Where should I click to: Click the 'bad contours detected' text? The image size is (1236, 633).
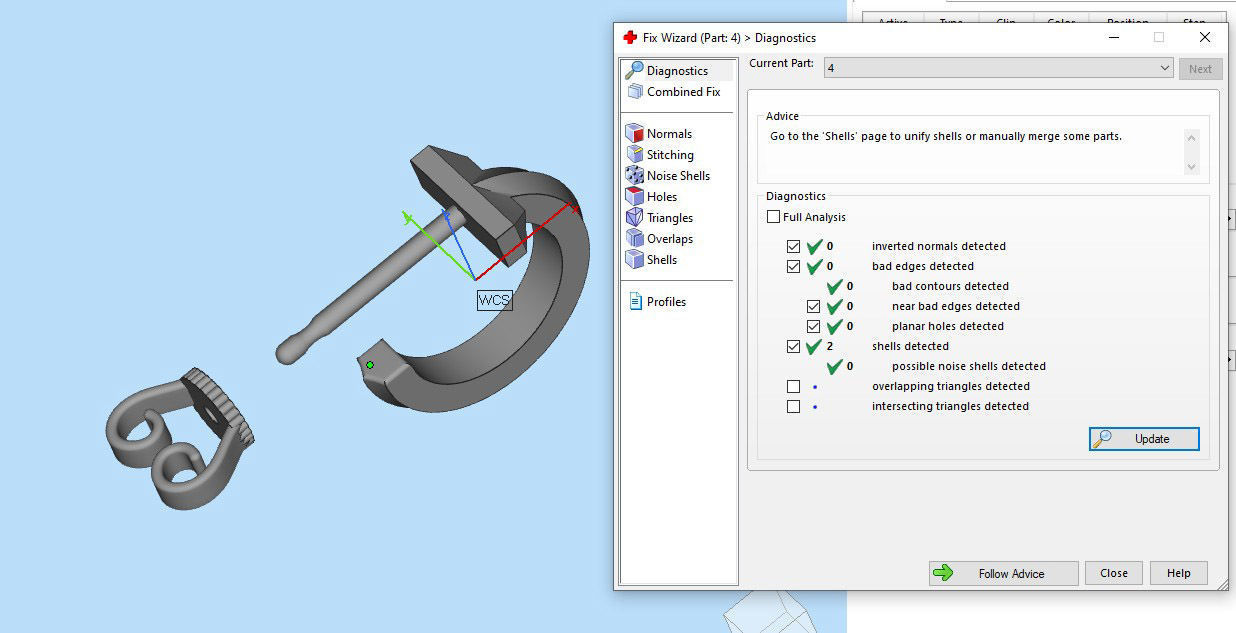tap(950, 286)
